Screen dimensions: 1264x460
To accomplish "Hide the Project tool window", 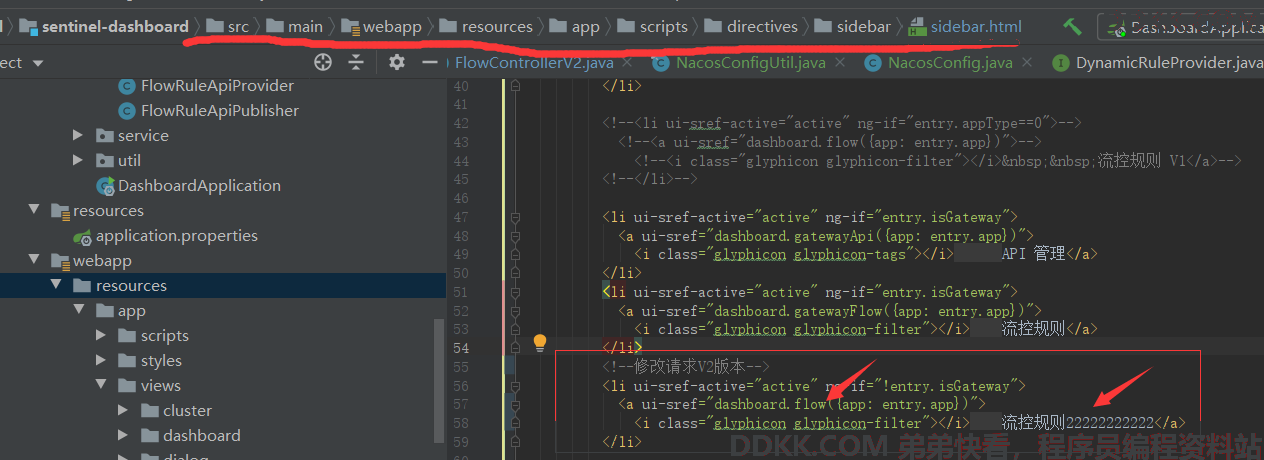I will click(430, 63).
